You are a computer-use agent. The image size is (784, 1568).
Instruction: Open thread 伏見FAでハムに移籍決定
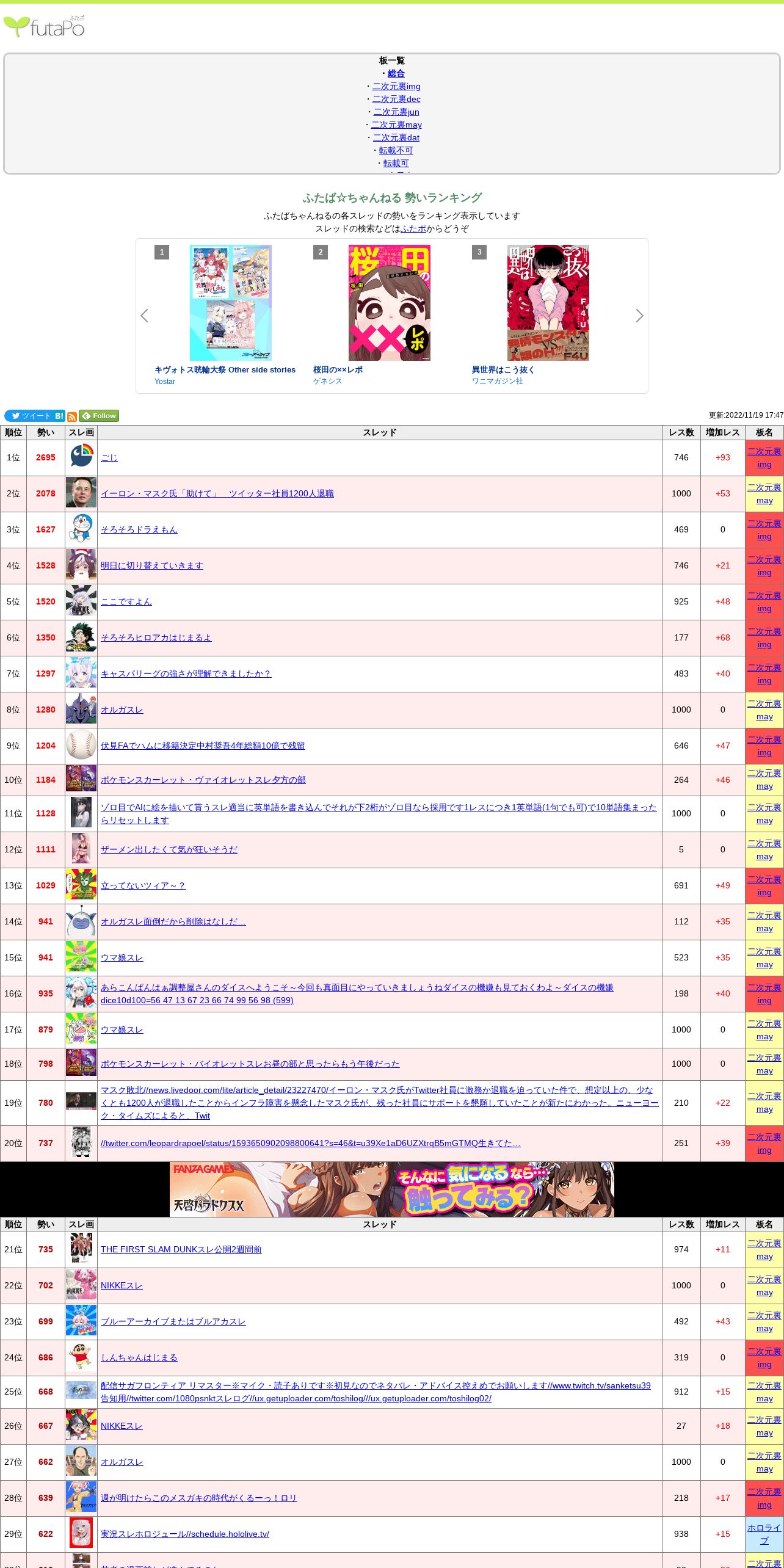pos(203,746)
